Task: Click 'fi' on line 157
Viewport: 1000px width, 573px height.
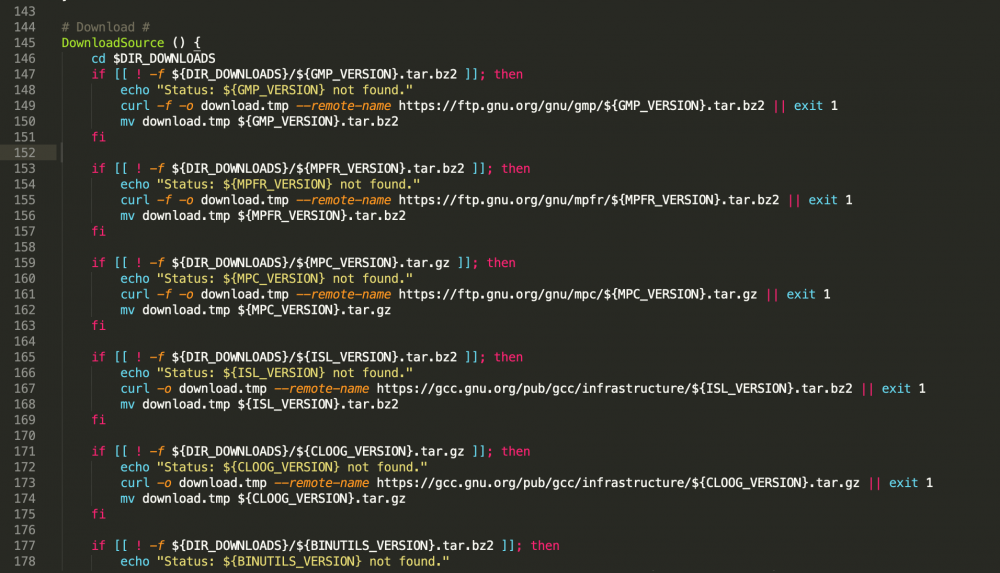Action: 98,232
